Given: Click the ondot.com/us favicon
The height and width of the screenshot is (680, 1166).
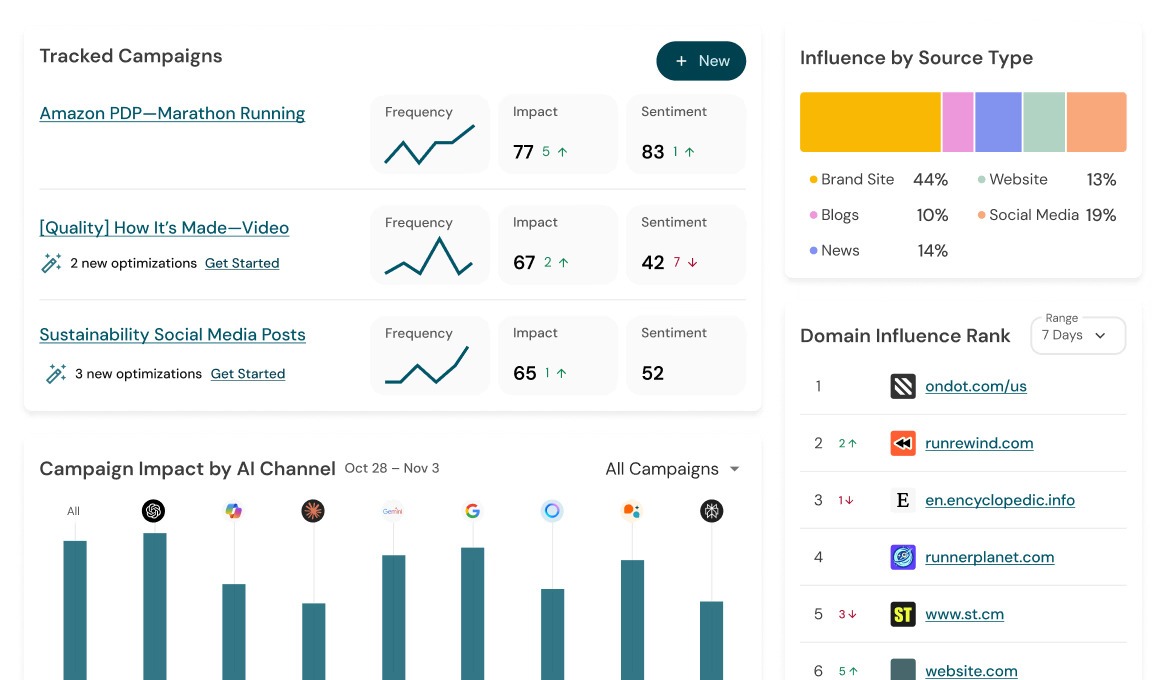Looking at the screenshot, I should pyautogui.click(x=903, y=386).
